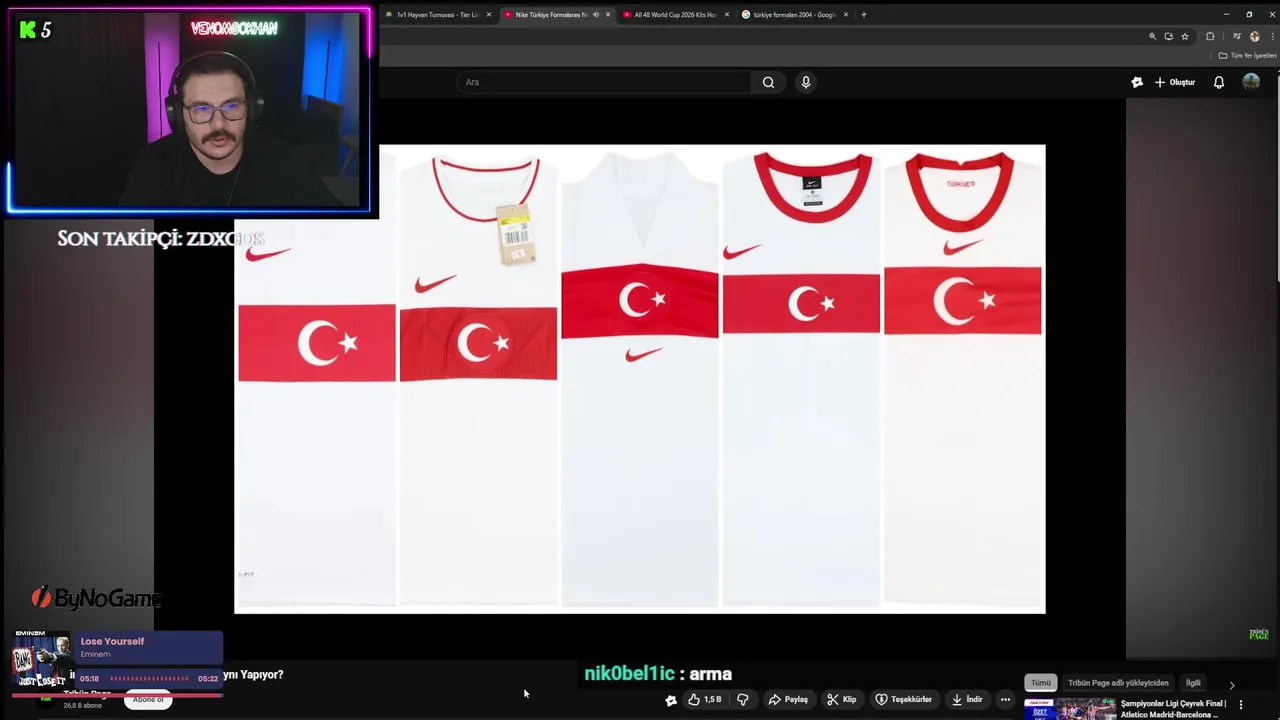Screen dimensions: 1280x720
Task: Close the All 48 World Cup 2026 Kits tab
Action: point(727,14)
